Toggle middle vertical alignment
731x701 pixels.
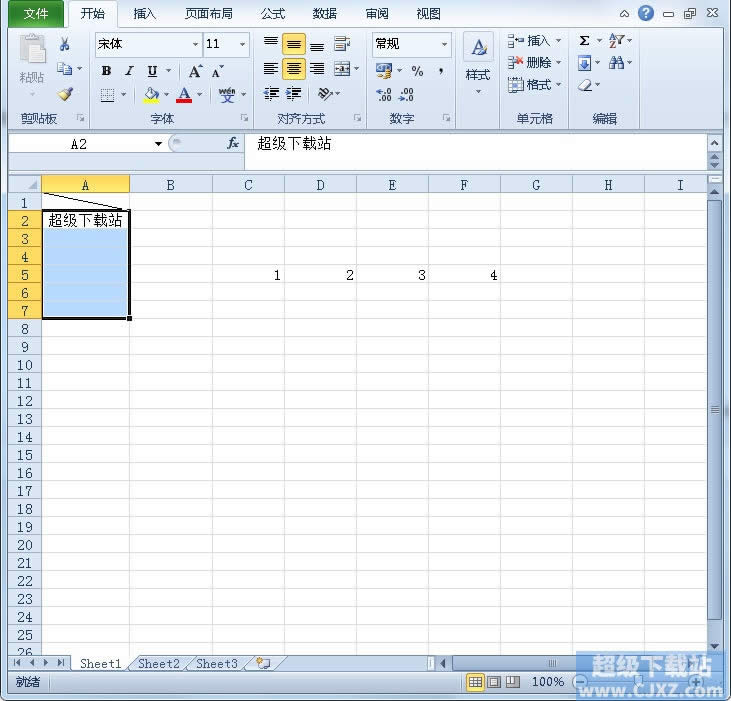(x=294, y=44)
